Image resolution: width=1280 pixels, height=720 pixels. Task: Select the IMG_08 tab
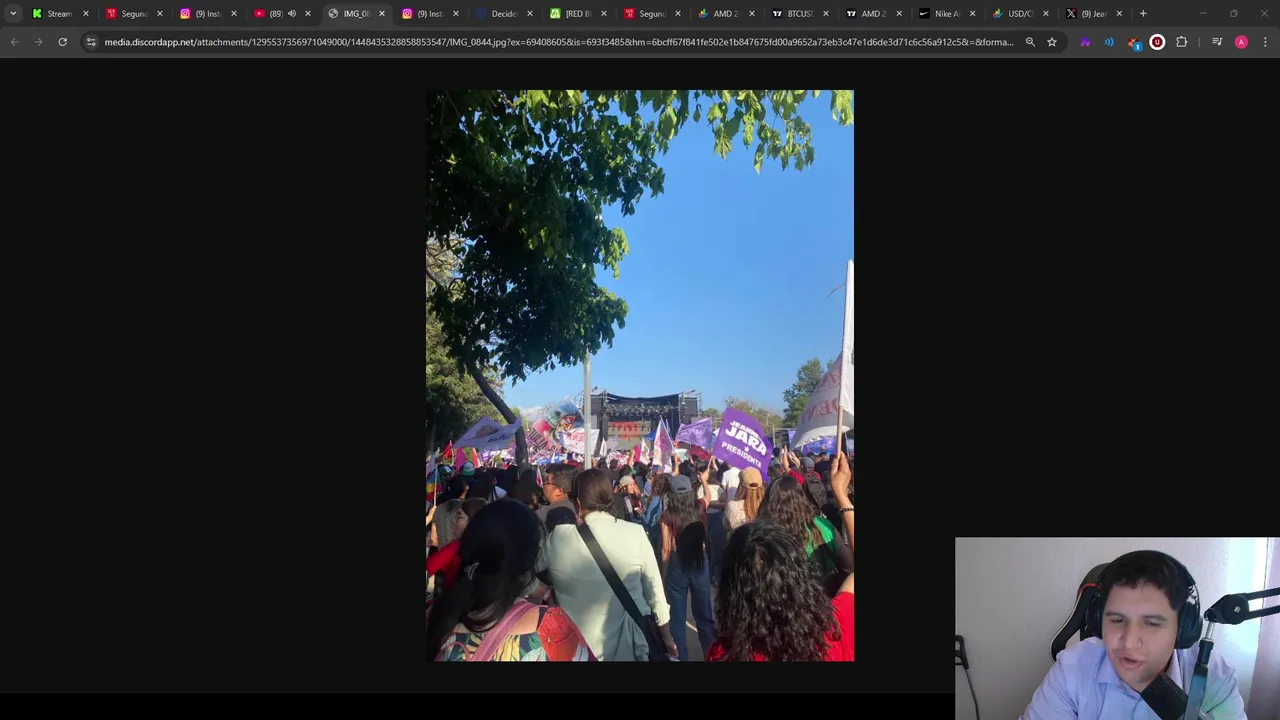click(355, 13)
